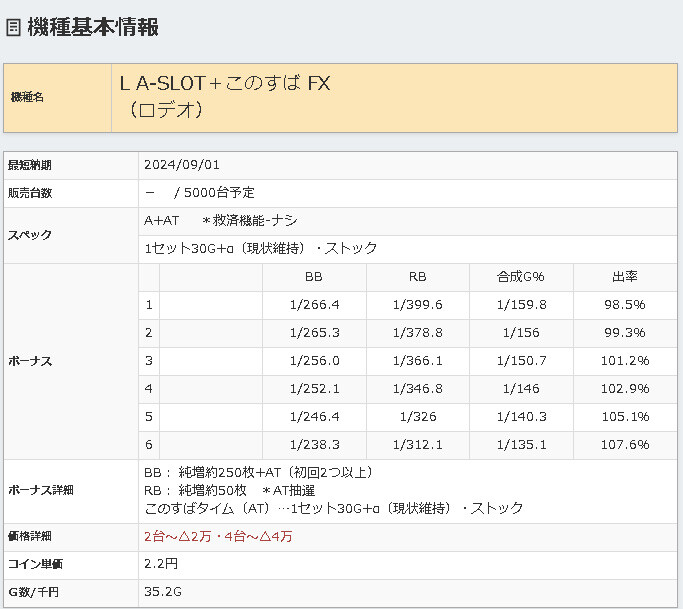This screenshot has width=683, height=609.
Task: Click payout rate 102.9%
Action: coord(625,389)
